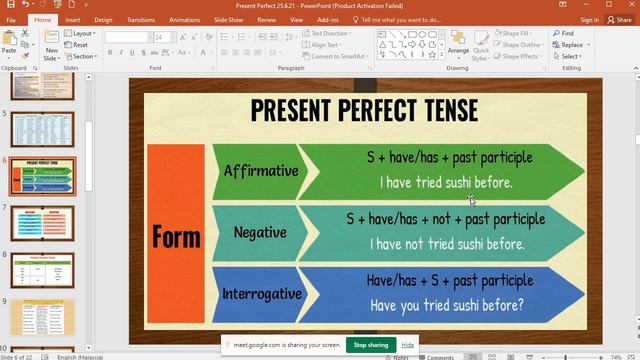640x360 pixels.
Task: Increase the font size
Action: tap(183, 37)
